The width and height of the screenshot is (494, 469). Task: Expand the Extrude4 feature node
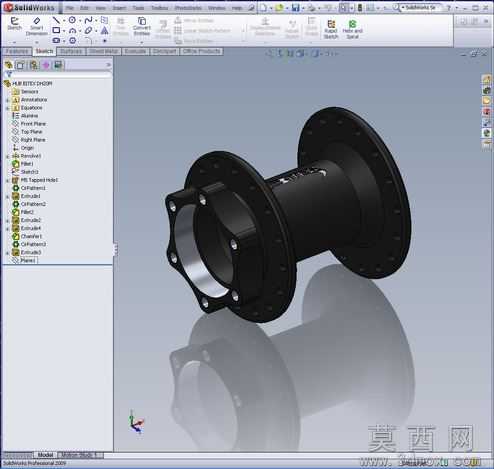pos(7,229)
